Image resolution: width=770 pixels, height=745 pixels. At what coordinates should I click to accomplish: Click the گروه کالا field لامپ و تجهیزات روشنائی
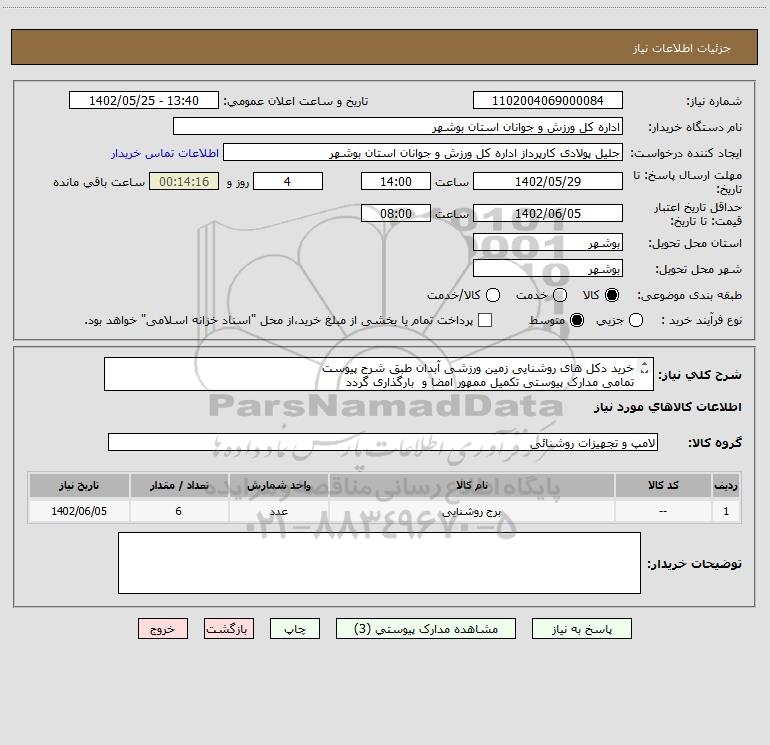tap(383, 442)
